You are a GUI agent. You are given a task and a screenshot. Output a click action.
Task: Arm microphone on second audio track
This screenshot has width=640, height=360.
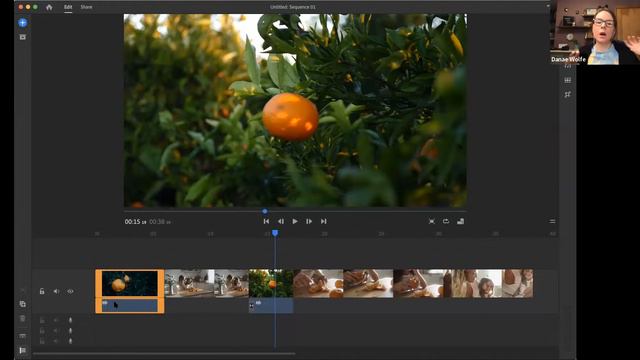pyautogui.click(x=70, y=331)
